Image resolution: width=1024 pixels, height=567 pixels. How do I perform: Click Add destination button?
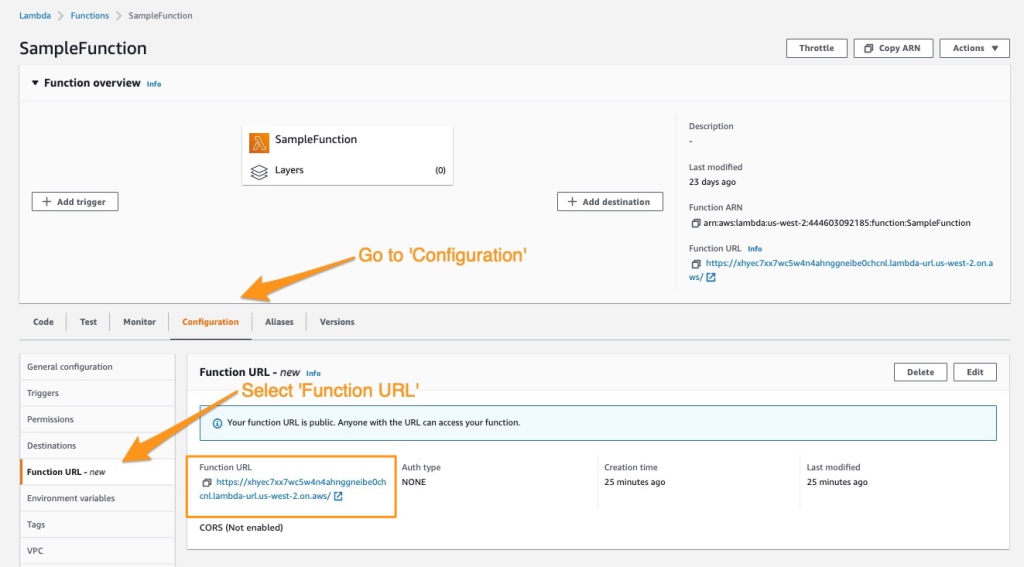tap(610, 202)
